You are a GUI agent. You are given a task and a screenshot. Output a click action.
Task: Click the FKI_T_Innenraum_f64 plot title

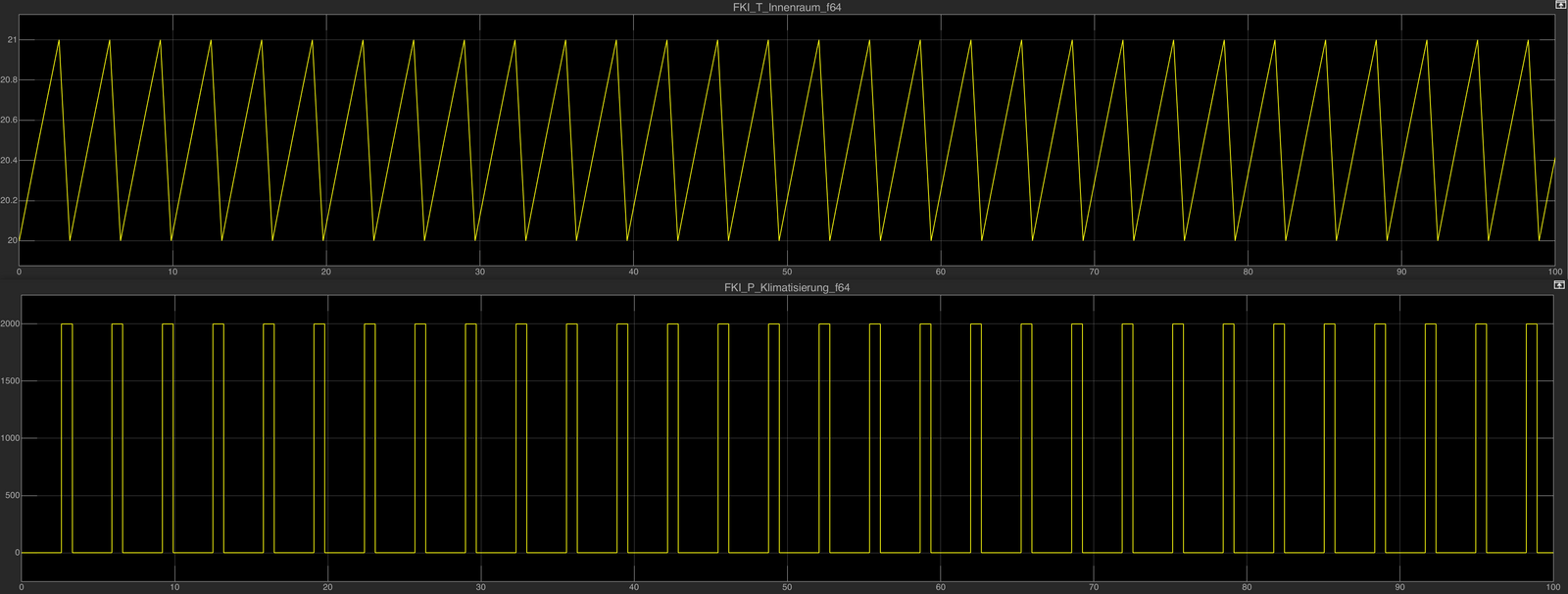[787, 8]
